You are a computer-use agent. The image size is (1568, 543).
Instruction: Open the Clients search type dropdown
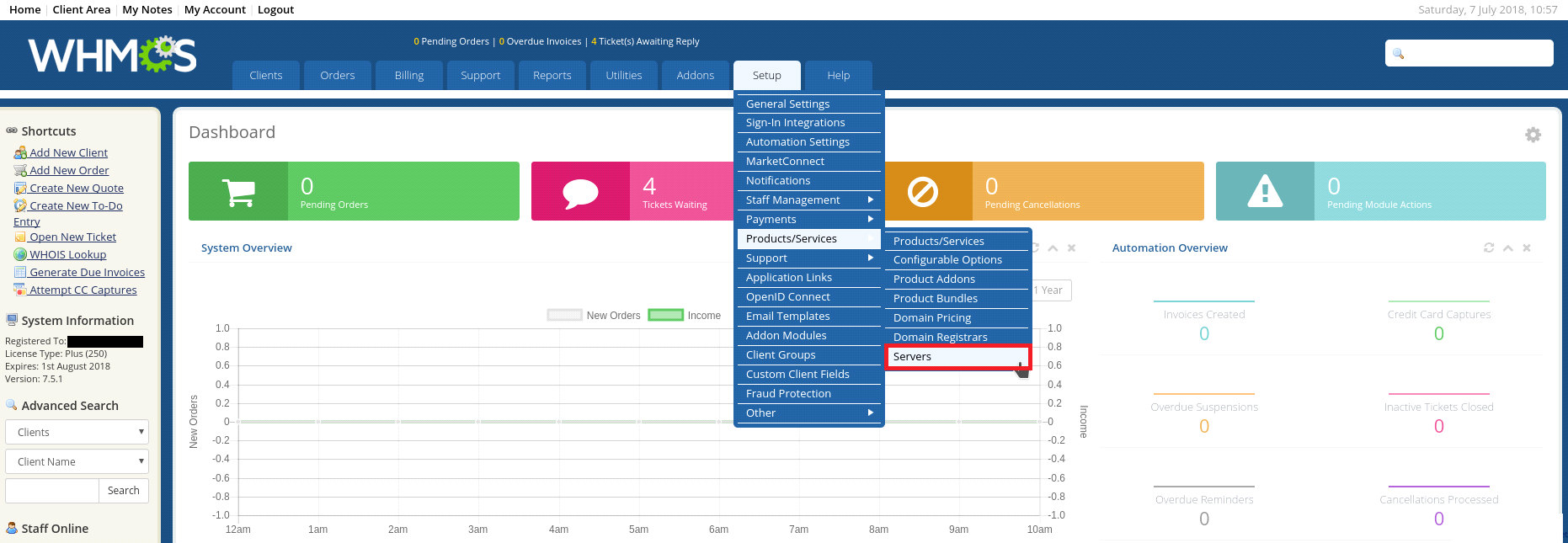pos(77,432)
